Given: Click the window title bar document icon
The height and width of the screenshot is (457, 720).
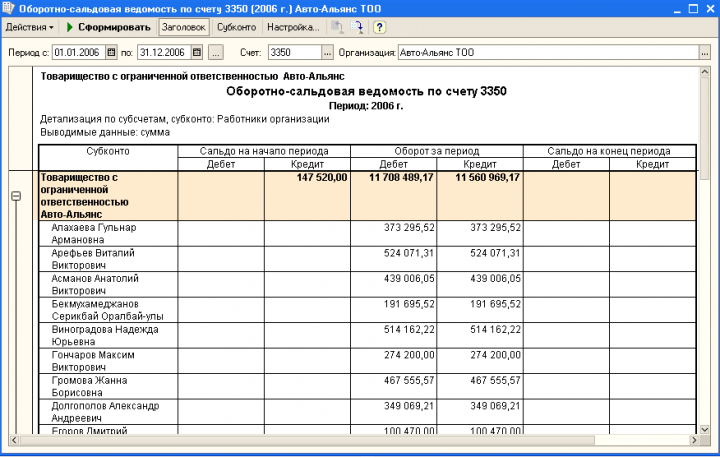Looking at the screenshot, I should tap(8, 8).
